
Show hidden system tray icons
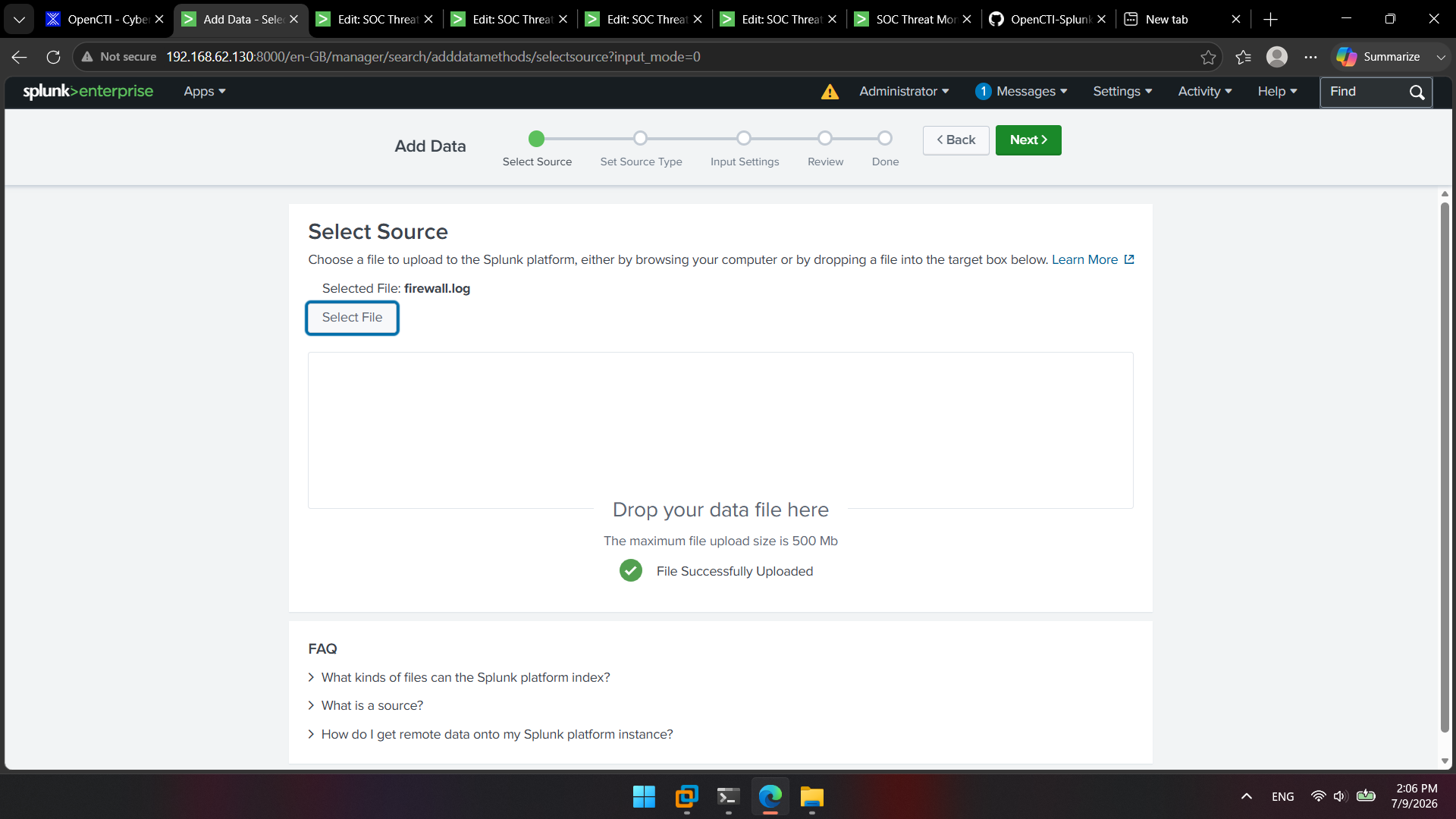(x=1246, y=796)
